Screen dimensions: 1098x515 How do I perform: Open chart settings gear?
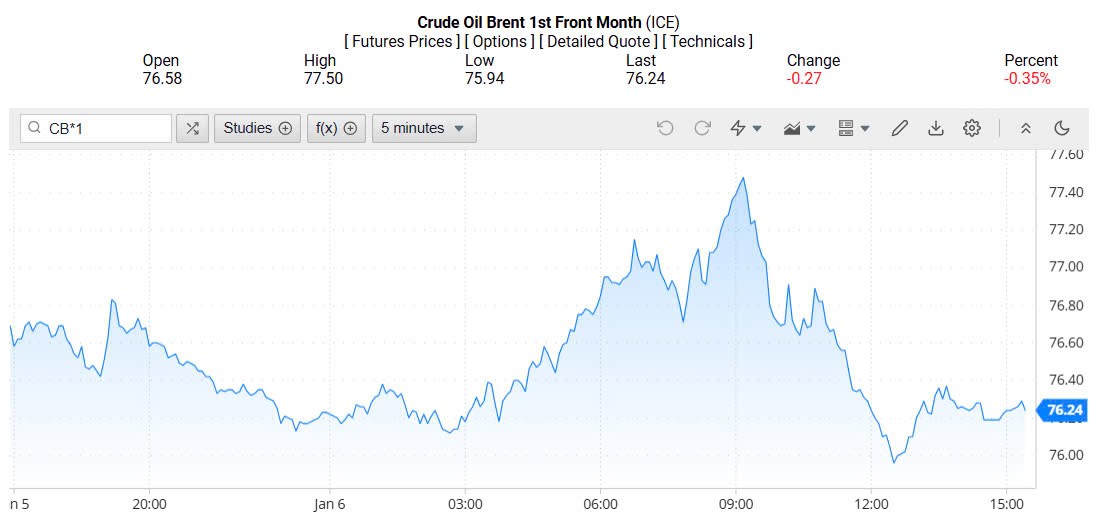click(x=971, y=128)
